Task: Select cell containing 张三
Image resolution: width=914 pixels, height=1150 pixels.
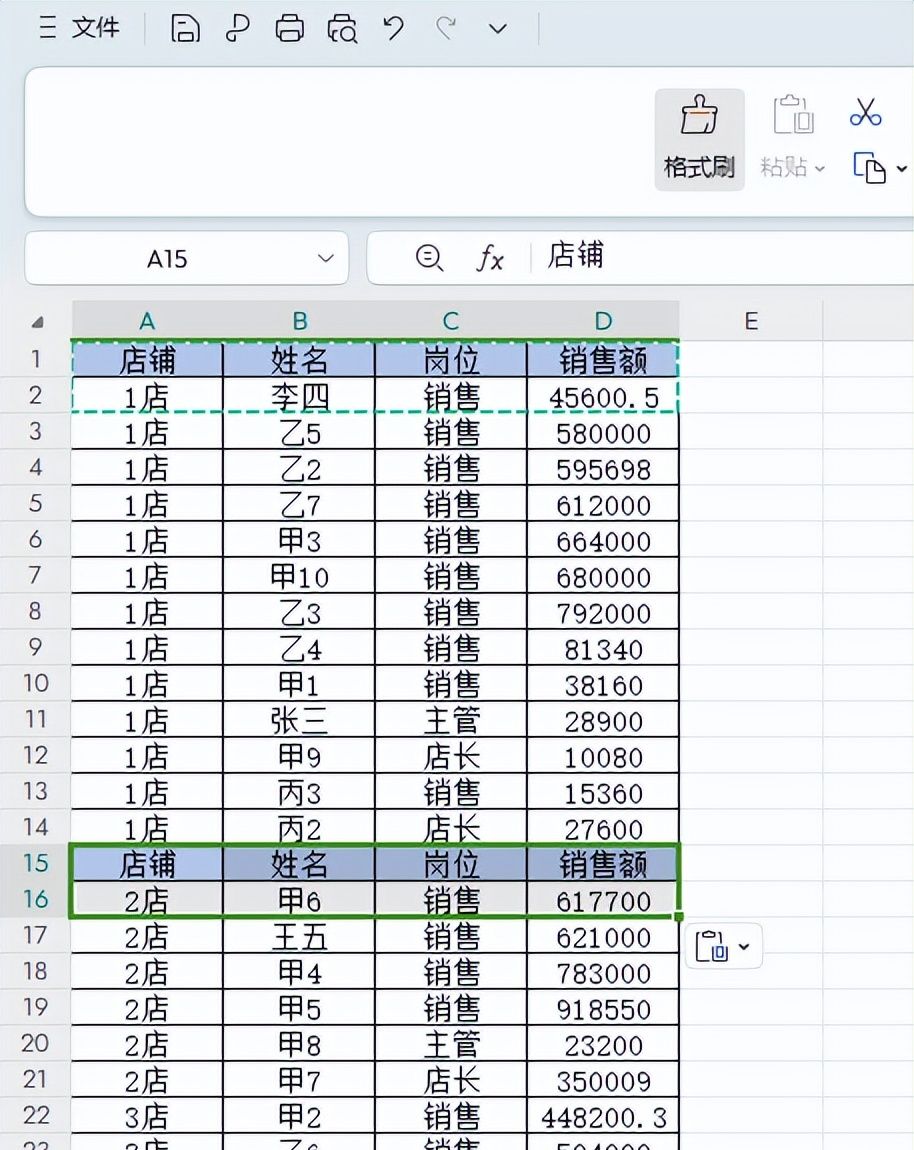Action: click(x=299, y=721)
